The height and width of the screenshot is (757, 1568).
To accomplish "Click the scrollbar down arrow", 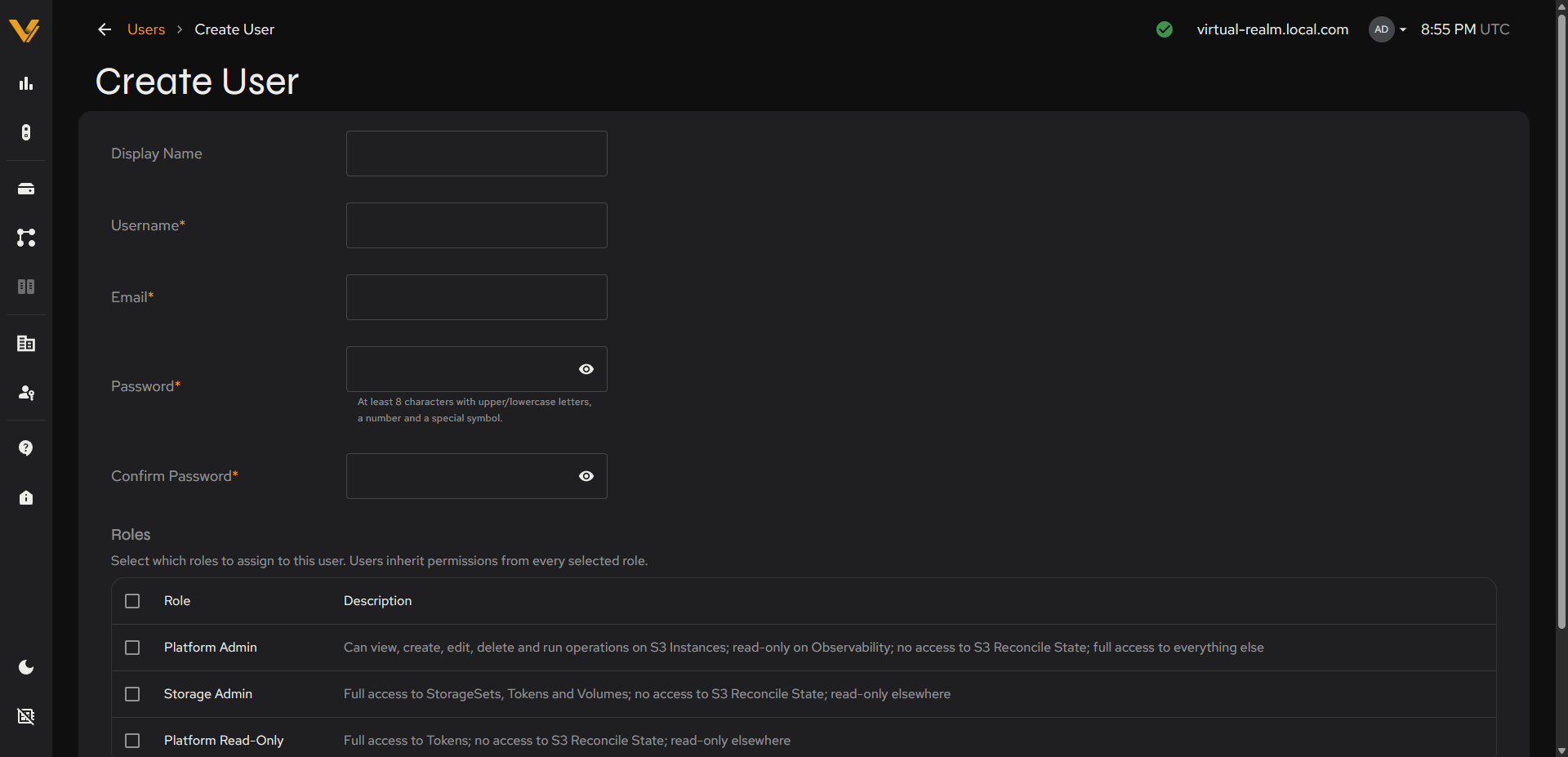I will point(1561,750).
